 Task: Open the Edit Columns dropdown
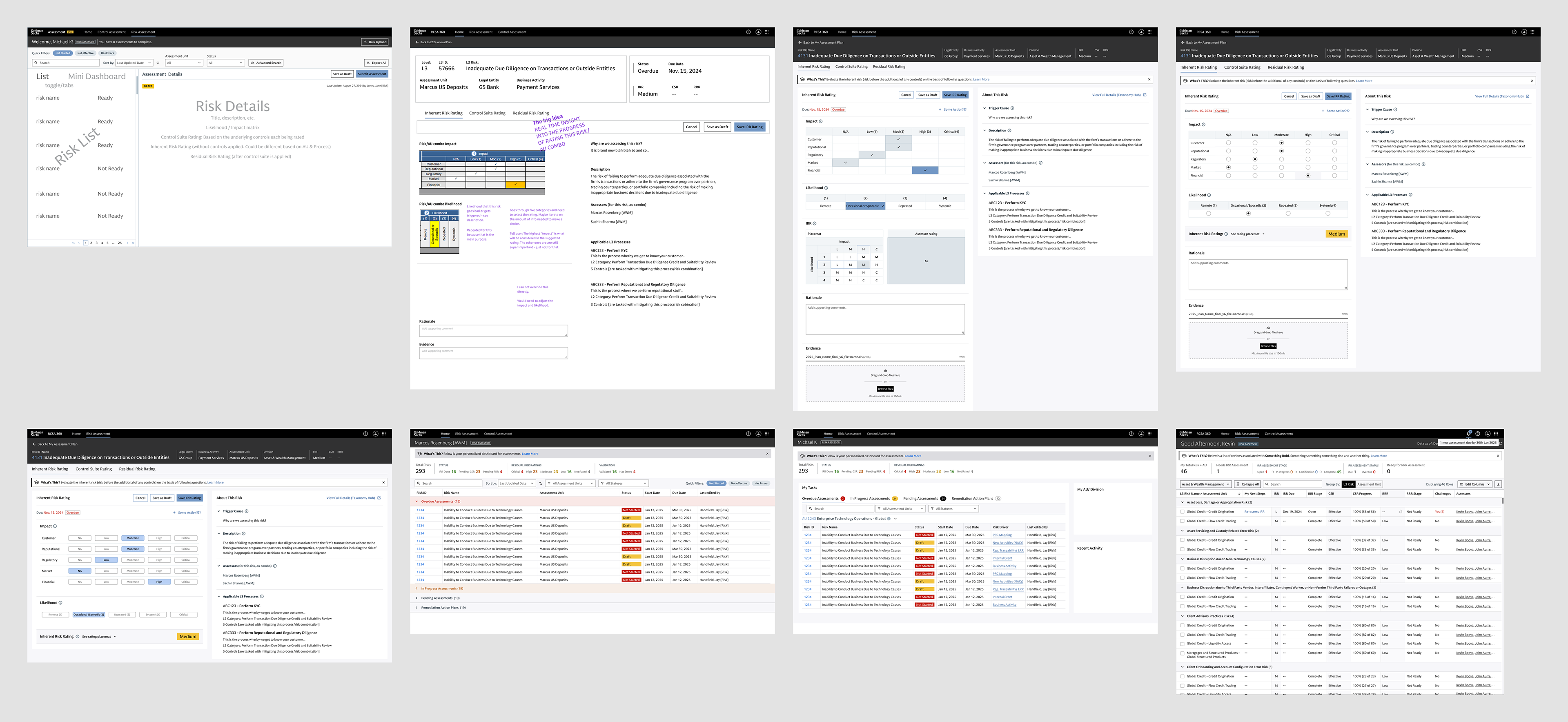pos(1475,484)
